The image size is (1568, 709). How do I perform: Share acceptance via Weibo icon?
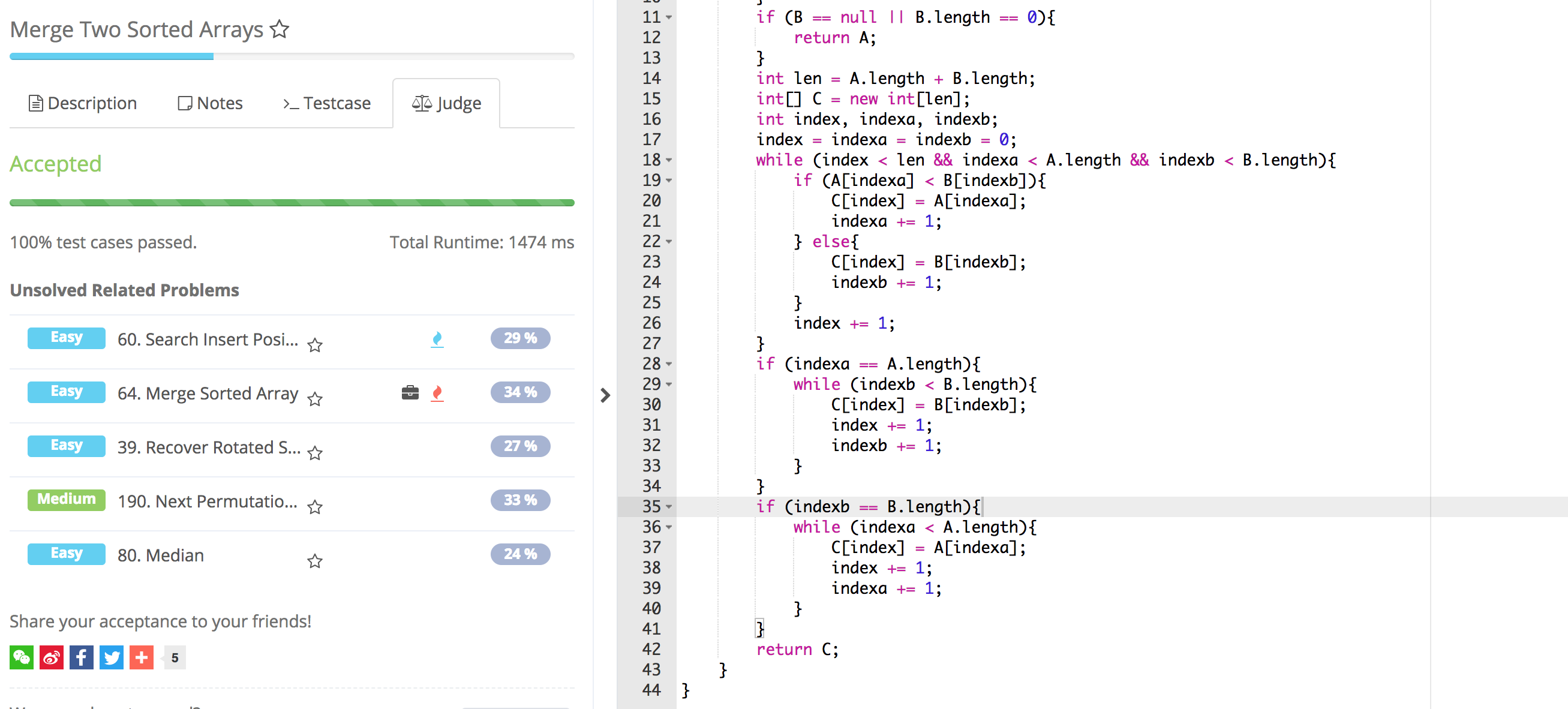51,657
